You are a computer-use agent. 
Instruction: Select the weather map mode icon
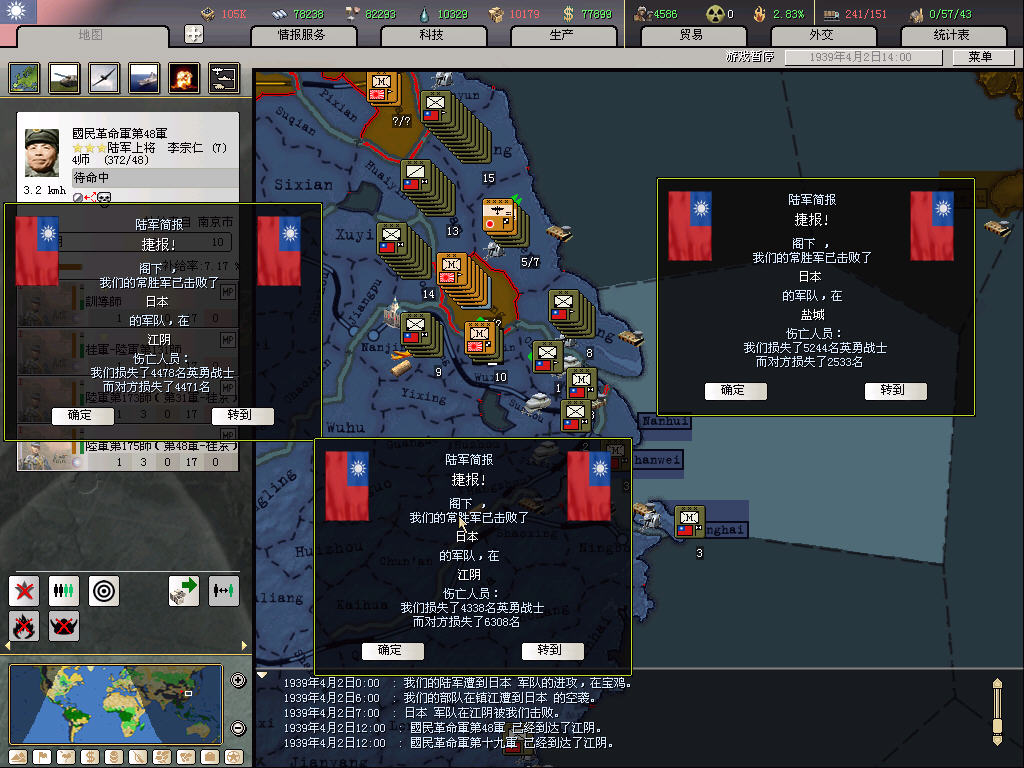pos(66,757)
